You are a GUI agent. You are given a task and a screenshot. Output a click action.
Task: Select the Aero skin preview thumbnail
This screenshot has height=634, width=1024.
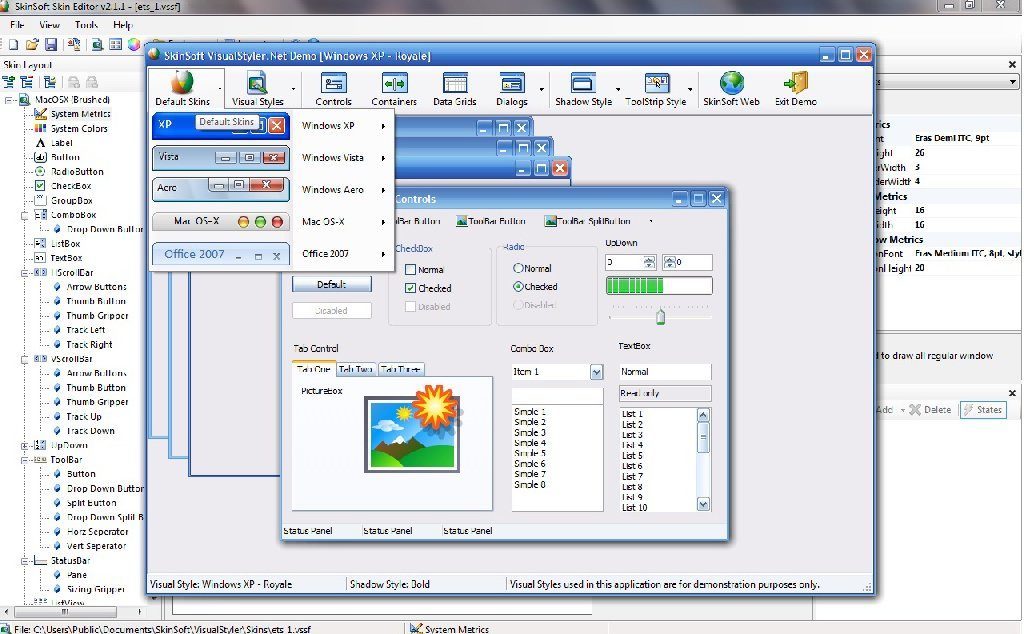click(x=221, y=188)
